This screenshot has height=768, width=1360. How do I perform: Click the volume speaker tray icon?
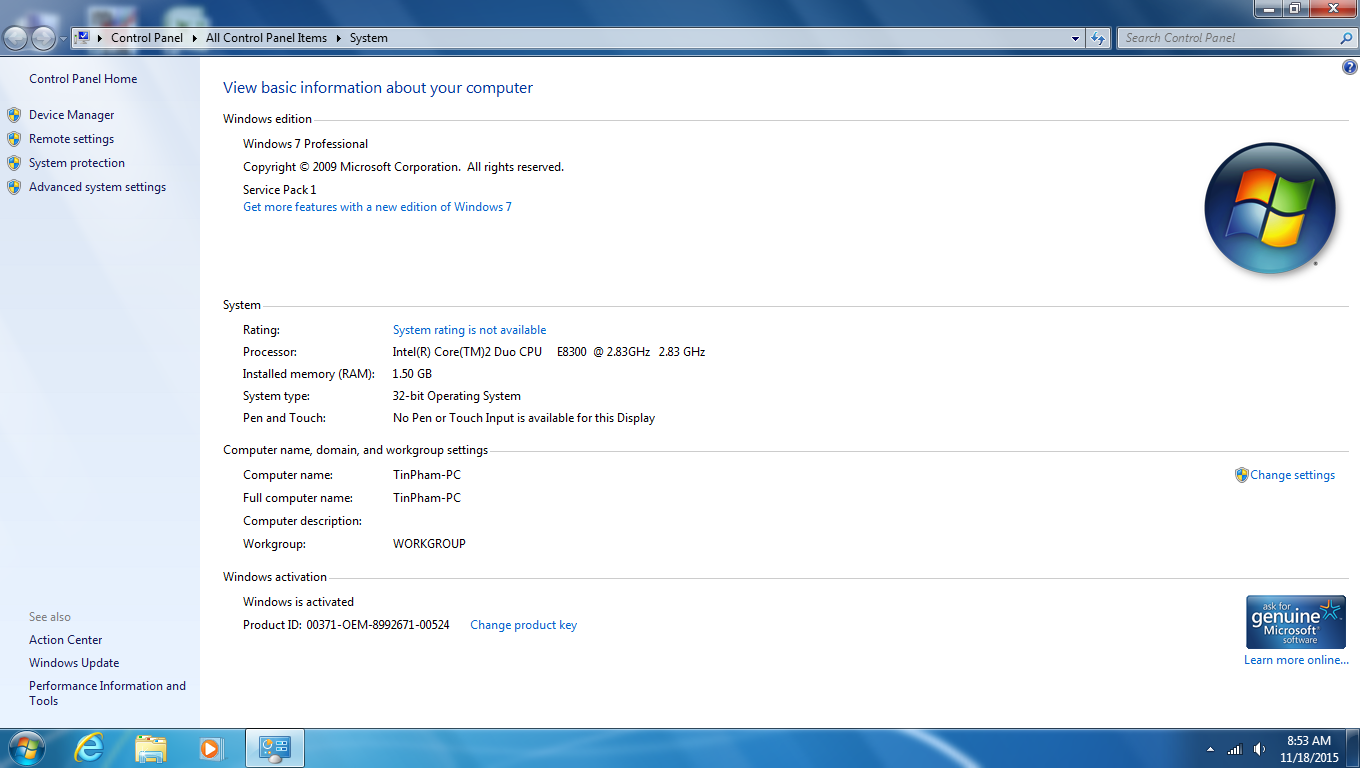(1259, 749)
